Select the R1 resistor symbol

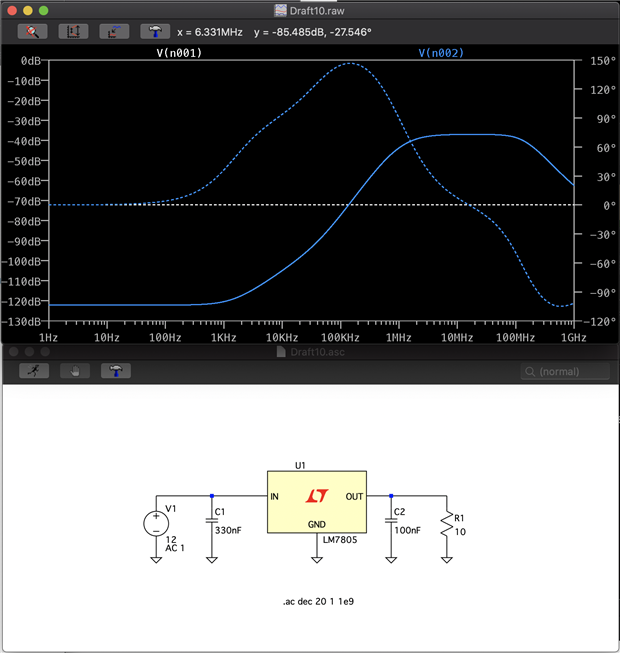[447, 524]
